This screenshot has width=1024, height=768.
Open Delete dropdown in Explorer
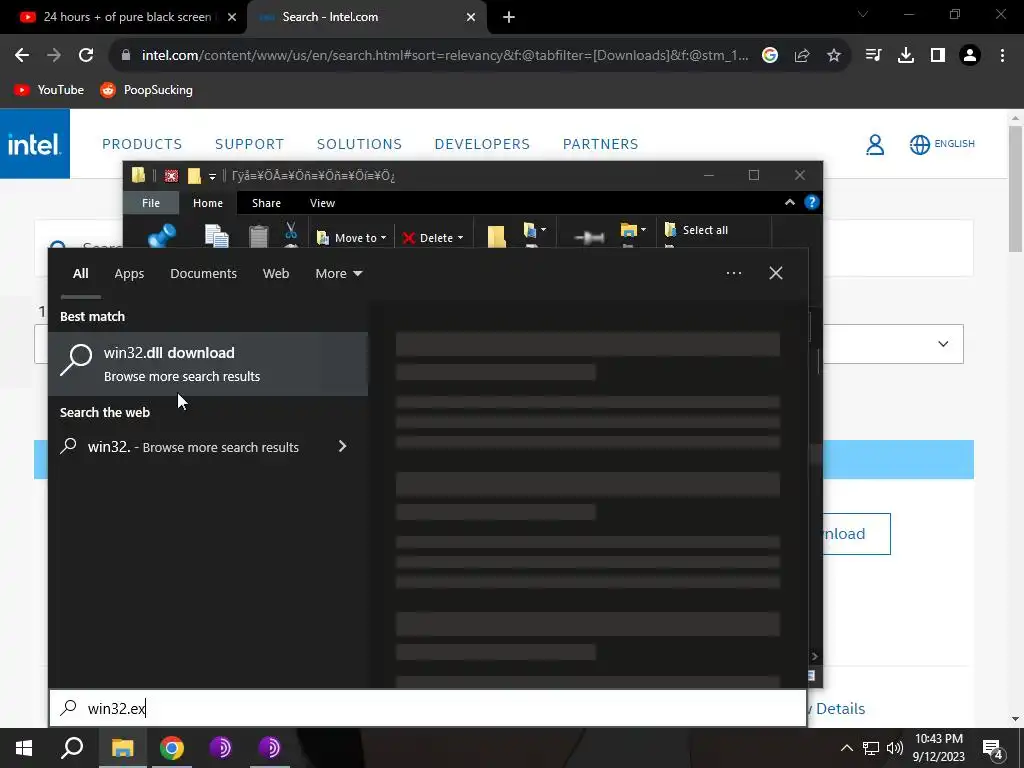coord(432,238)
